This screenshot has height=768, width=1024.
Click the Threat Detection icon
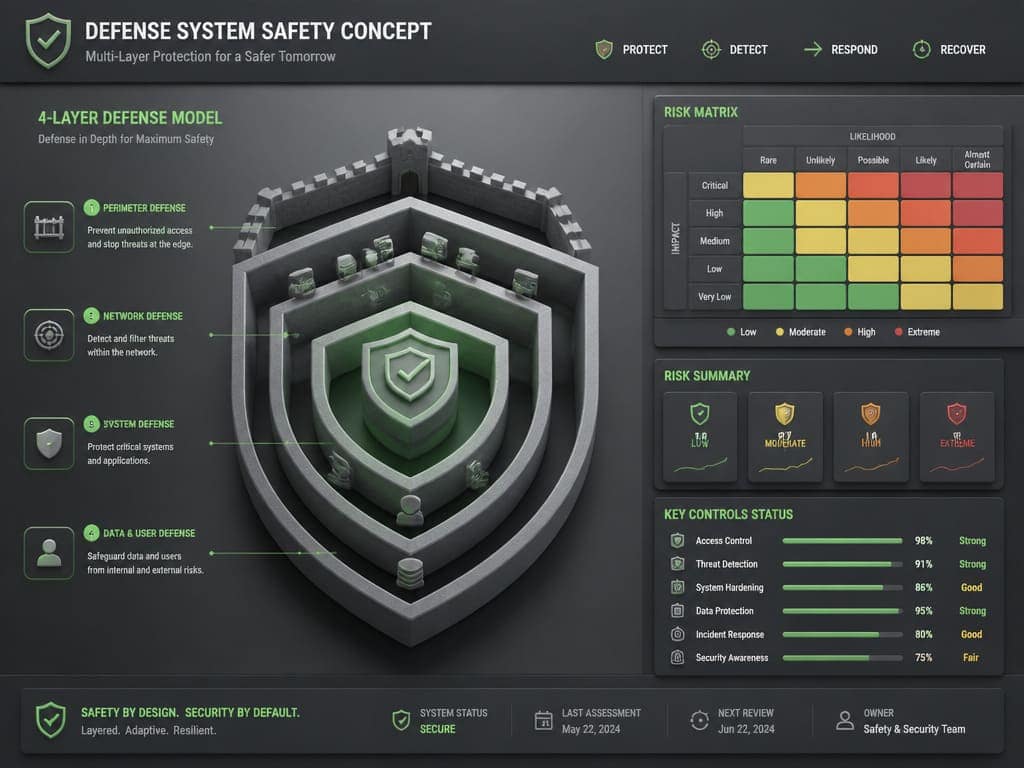coord(677,564)
